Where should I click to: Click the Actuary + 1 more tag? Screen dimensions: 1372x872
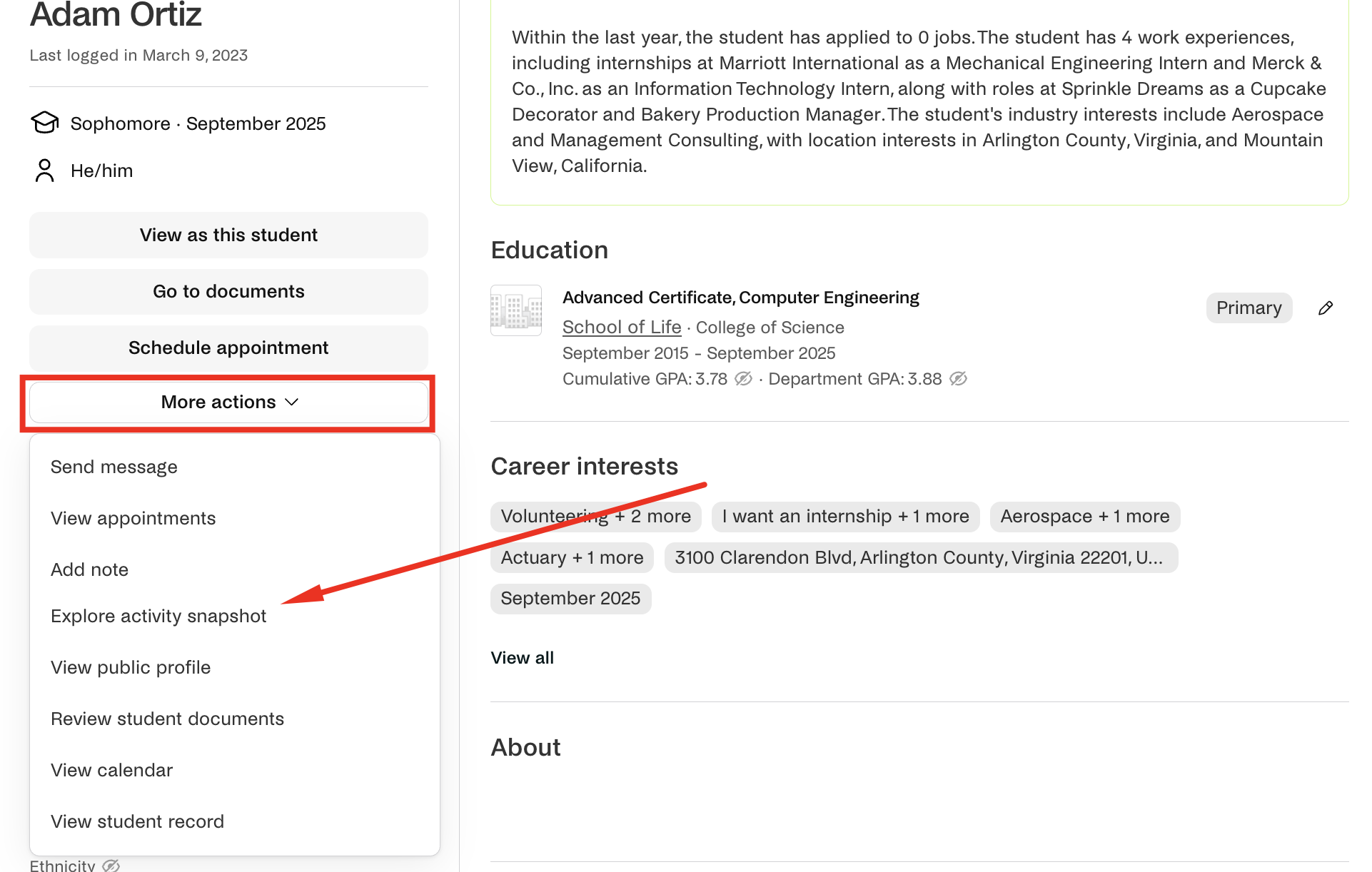572,558
